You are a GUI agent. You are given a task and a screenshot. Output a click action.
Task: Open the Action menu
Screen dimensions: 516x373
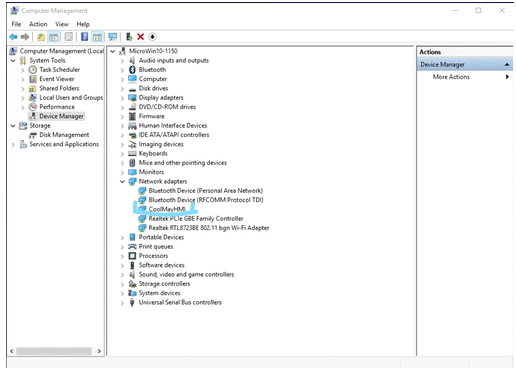tap(38, 24)
